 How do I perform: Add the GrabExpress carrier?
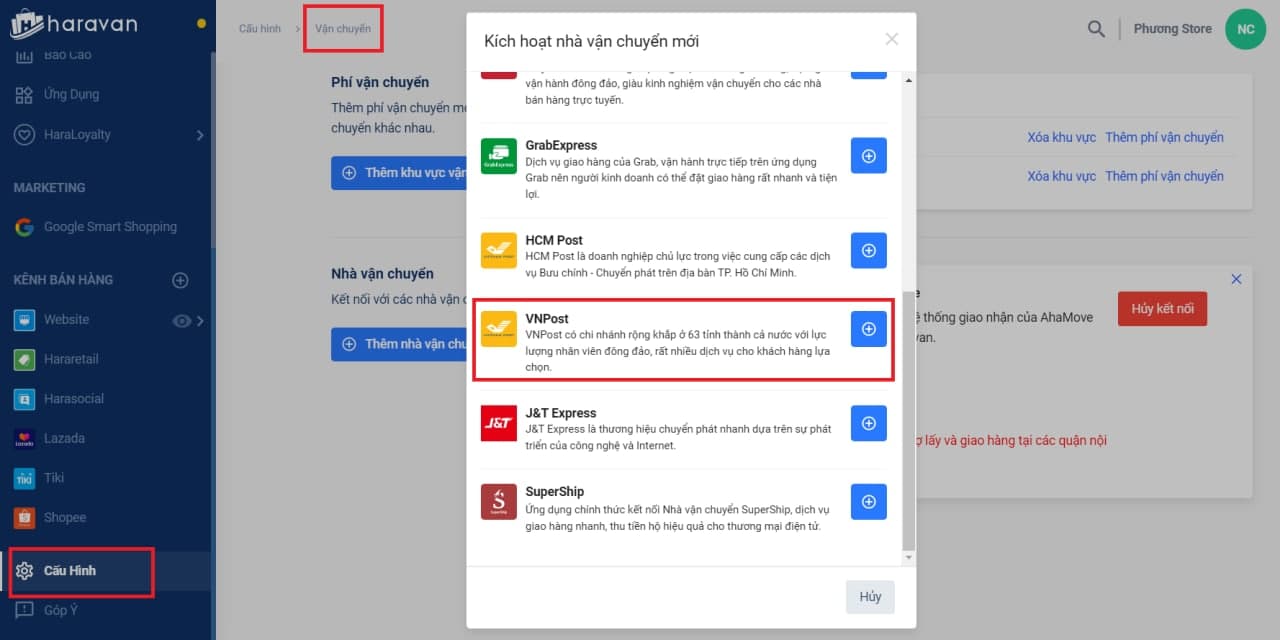click(869, 156)
